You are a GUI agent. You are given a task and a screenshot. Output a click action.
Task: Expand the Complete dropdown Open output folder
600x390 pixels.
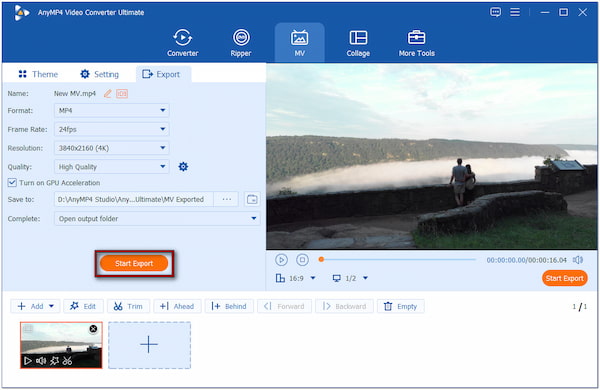coord(157,219)
